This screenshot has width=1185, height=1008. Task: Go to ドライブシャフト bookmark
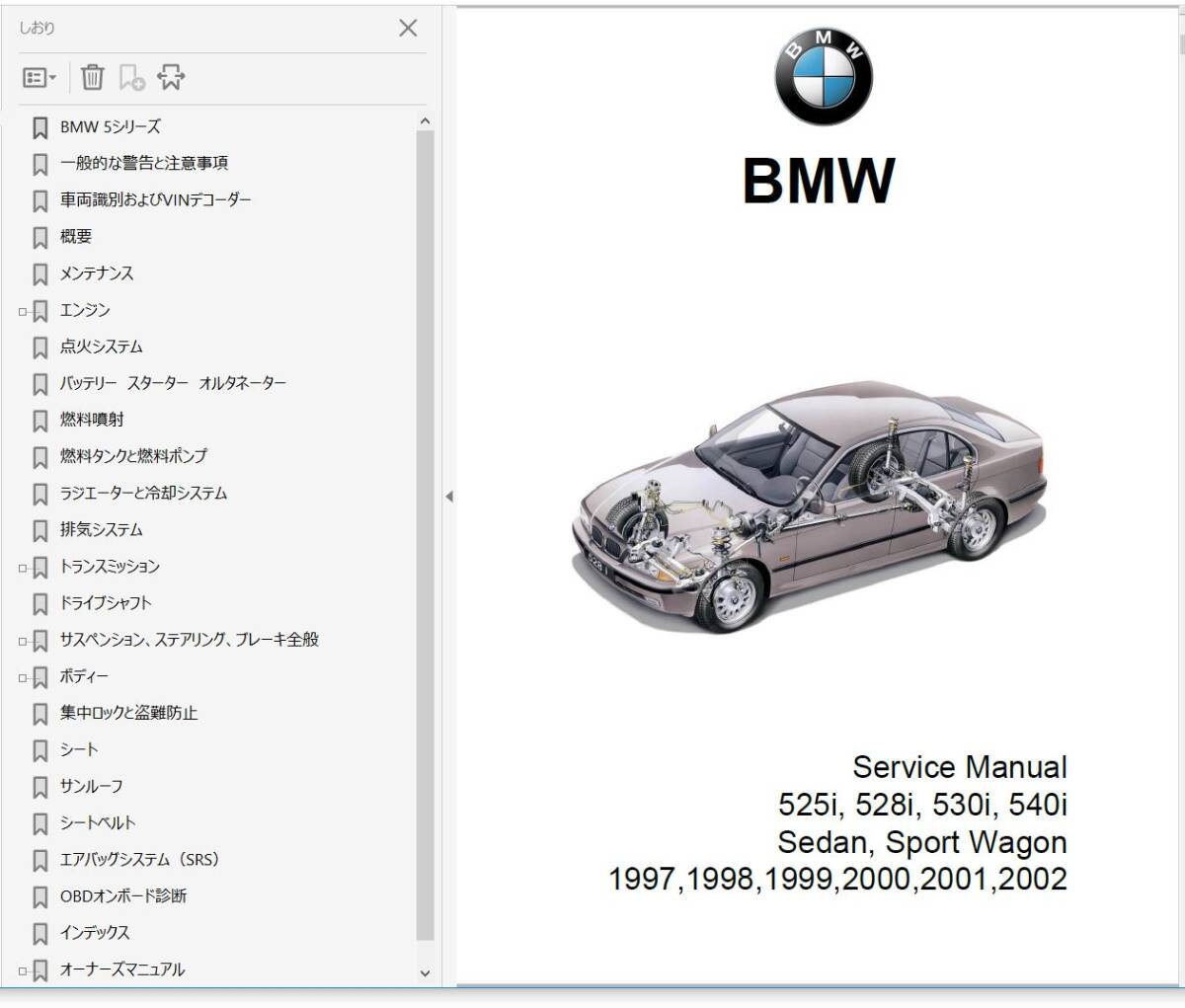coord(106,603)
